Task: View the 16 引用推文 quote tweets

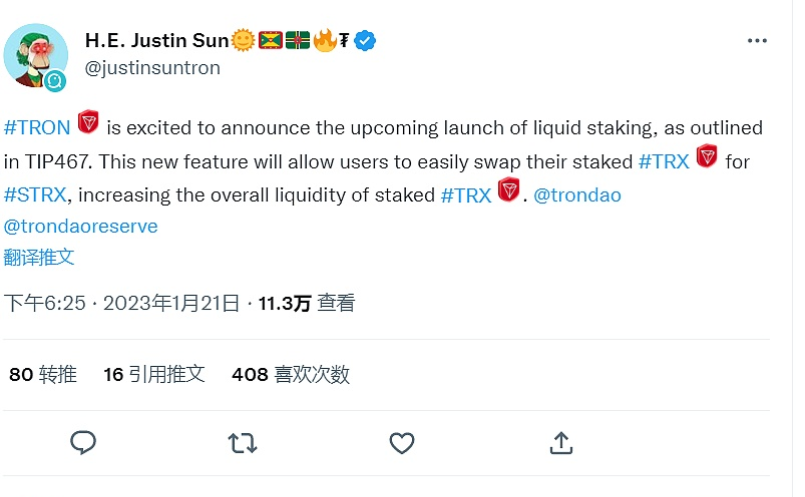Action: coord(154,374)
